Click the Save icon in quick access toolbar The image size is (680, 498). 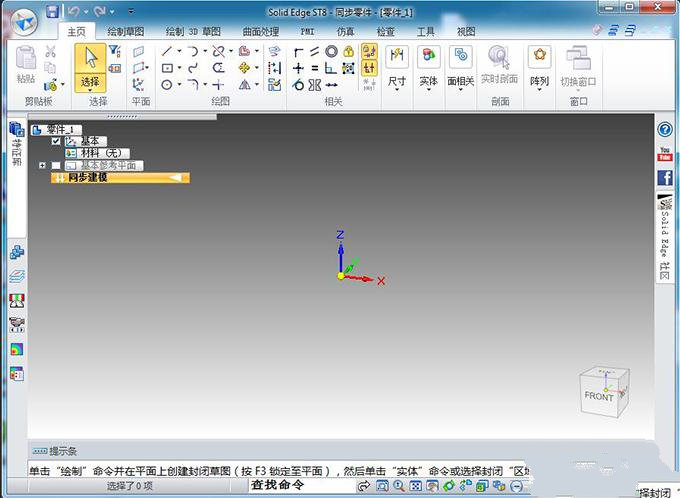pos(52,11)
